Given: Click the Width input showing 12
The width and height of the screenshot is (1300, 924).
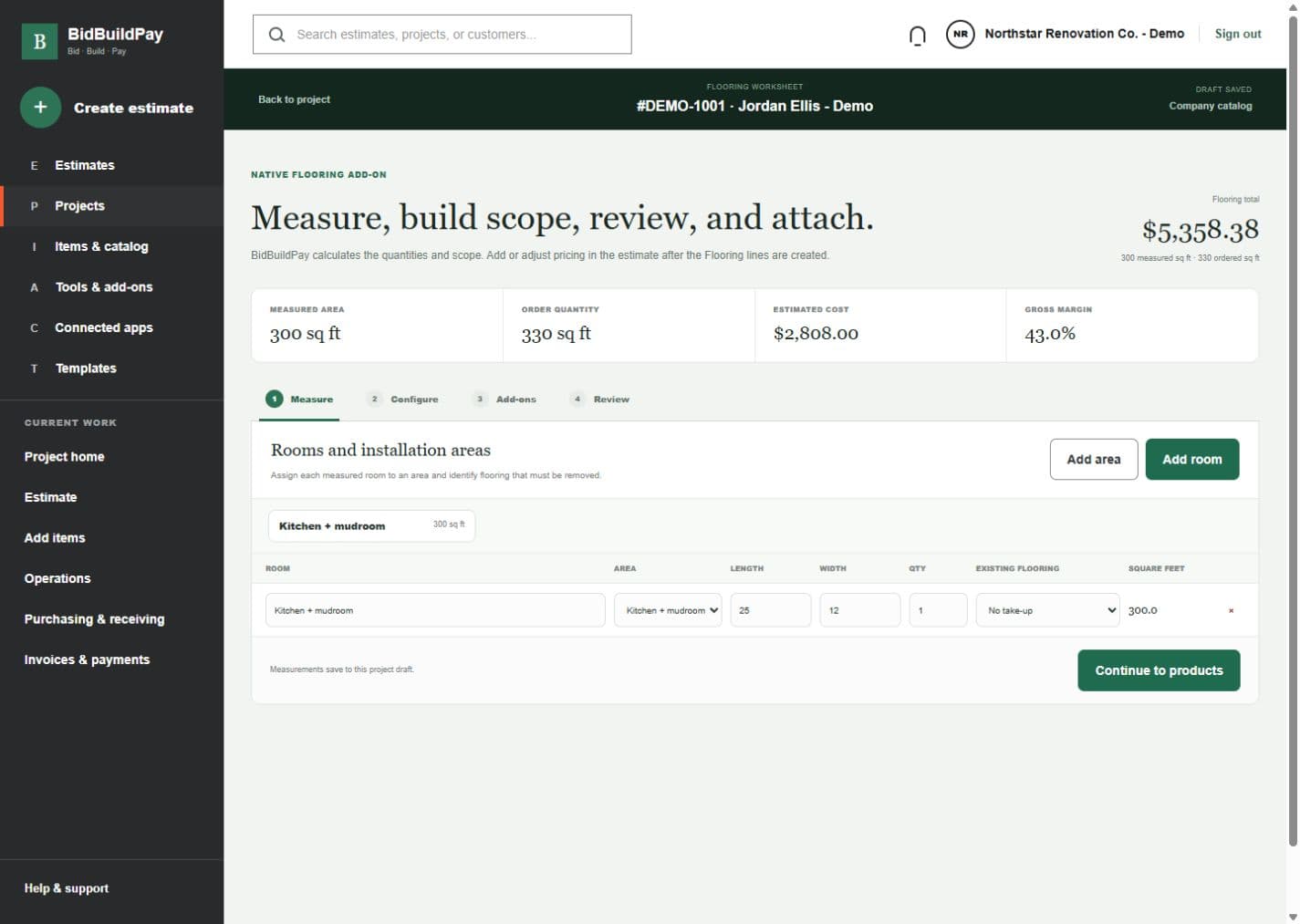Looking at the screenshot, I should click(860, 610).
